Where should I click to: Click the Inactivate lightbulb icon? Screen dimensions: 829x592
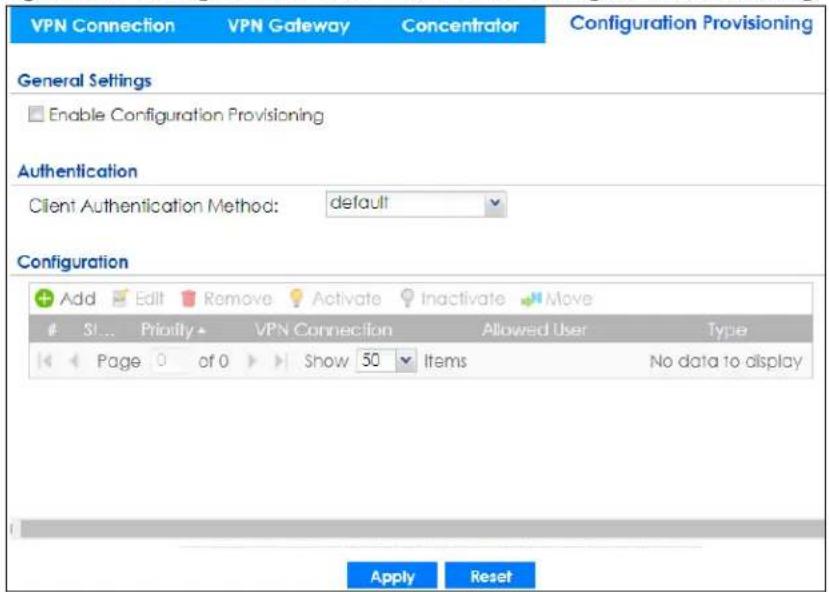pos(407,299)
